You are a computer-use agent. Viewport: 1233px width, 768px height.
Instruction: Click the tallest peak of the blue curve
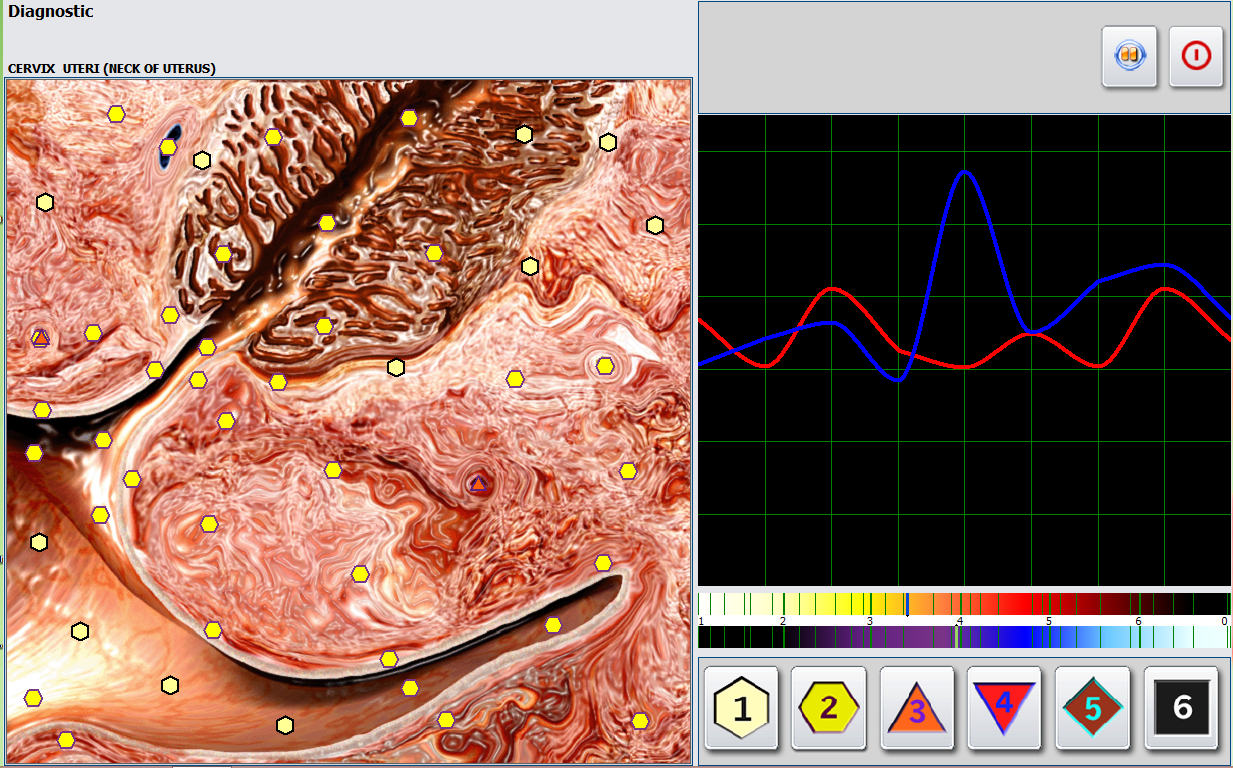(964, 173)
